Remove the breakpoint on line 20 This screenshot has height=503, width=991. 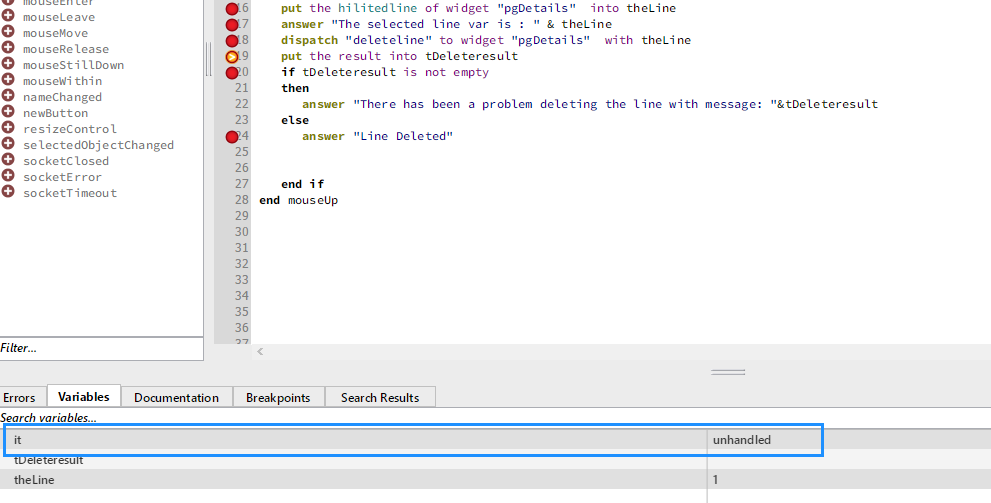(232, 73)
